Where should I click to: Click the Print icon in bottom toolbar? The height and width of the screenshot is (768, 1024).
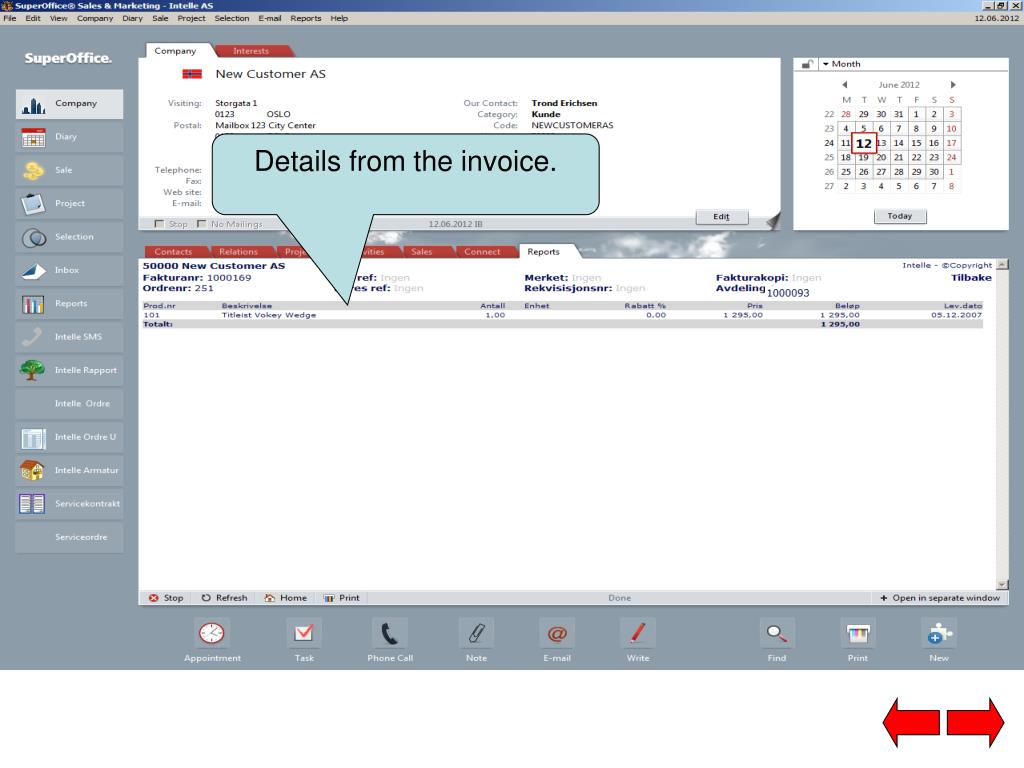click(x=857, y=633)
